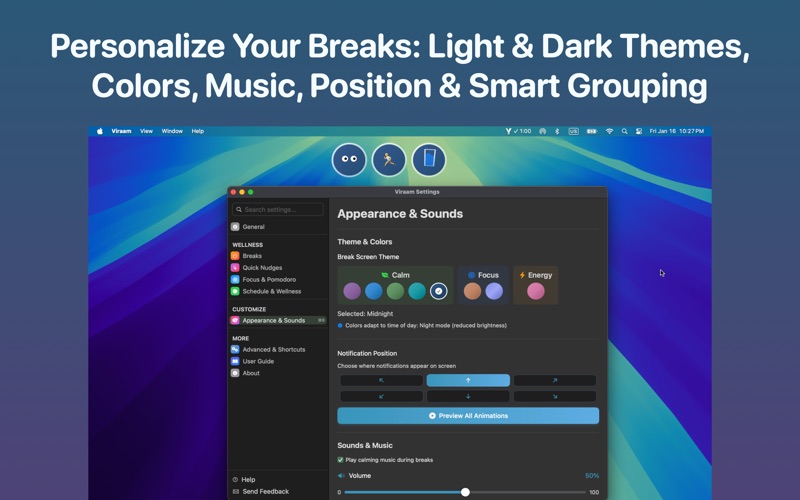
Task: Open the Window menu
Action: (172, 131)
